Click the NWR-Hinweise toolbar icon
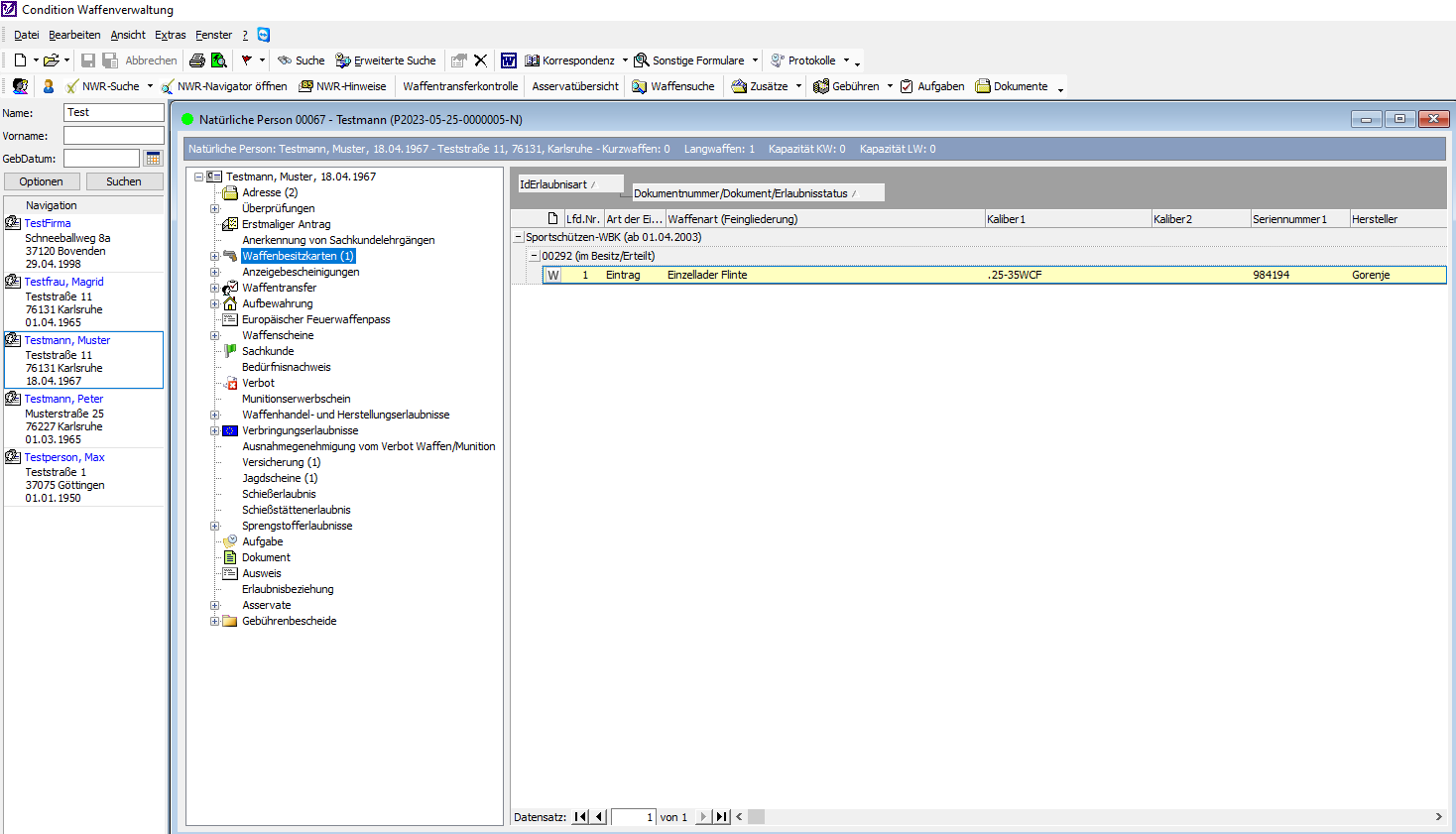 (x=306, y=86)
